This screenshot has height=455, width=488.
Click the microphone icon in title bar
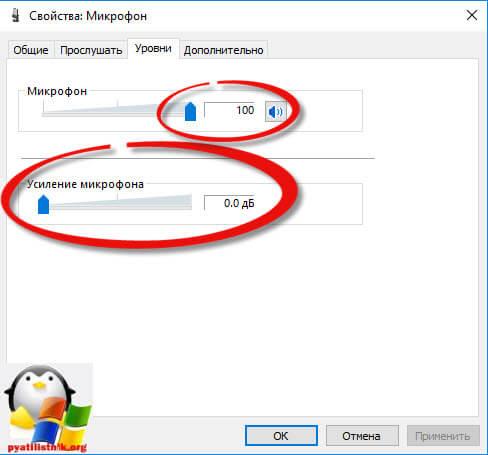click(x=15, y=16)
